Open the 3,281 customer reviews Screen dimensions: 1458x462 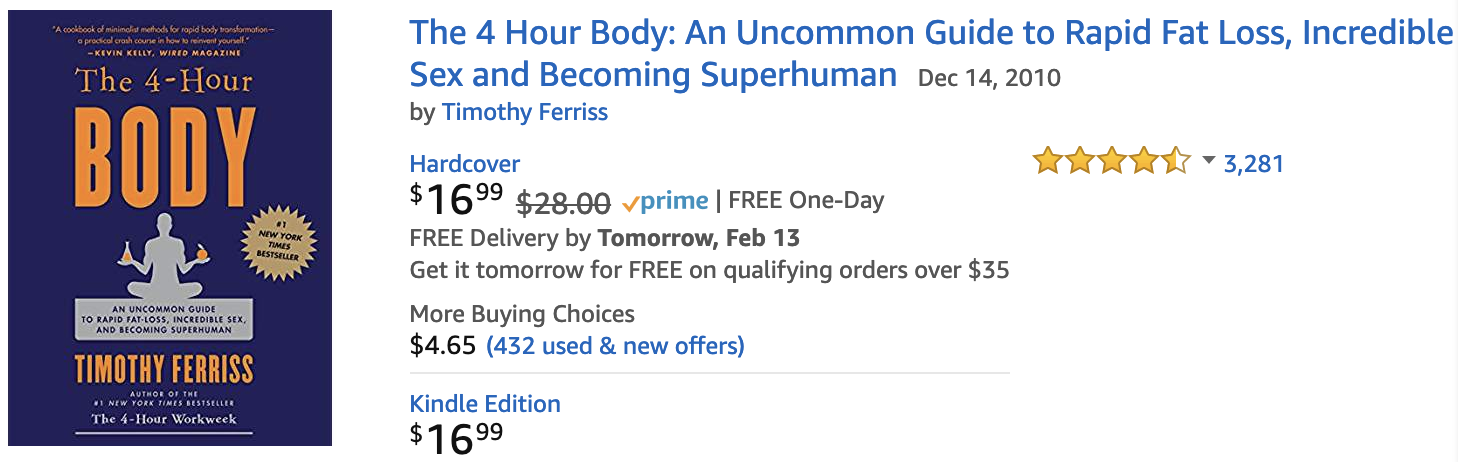[x=1253, y=163]
